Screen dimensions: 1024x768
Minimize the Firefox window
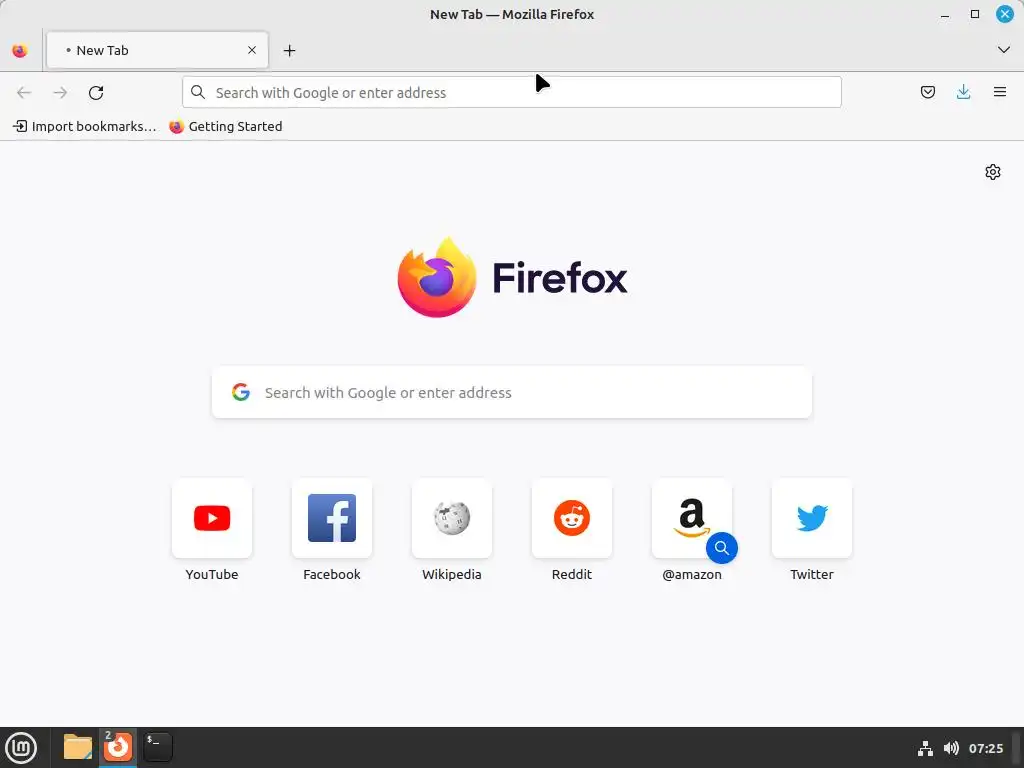coord(944,14)
